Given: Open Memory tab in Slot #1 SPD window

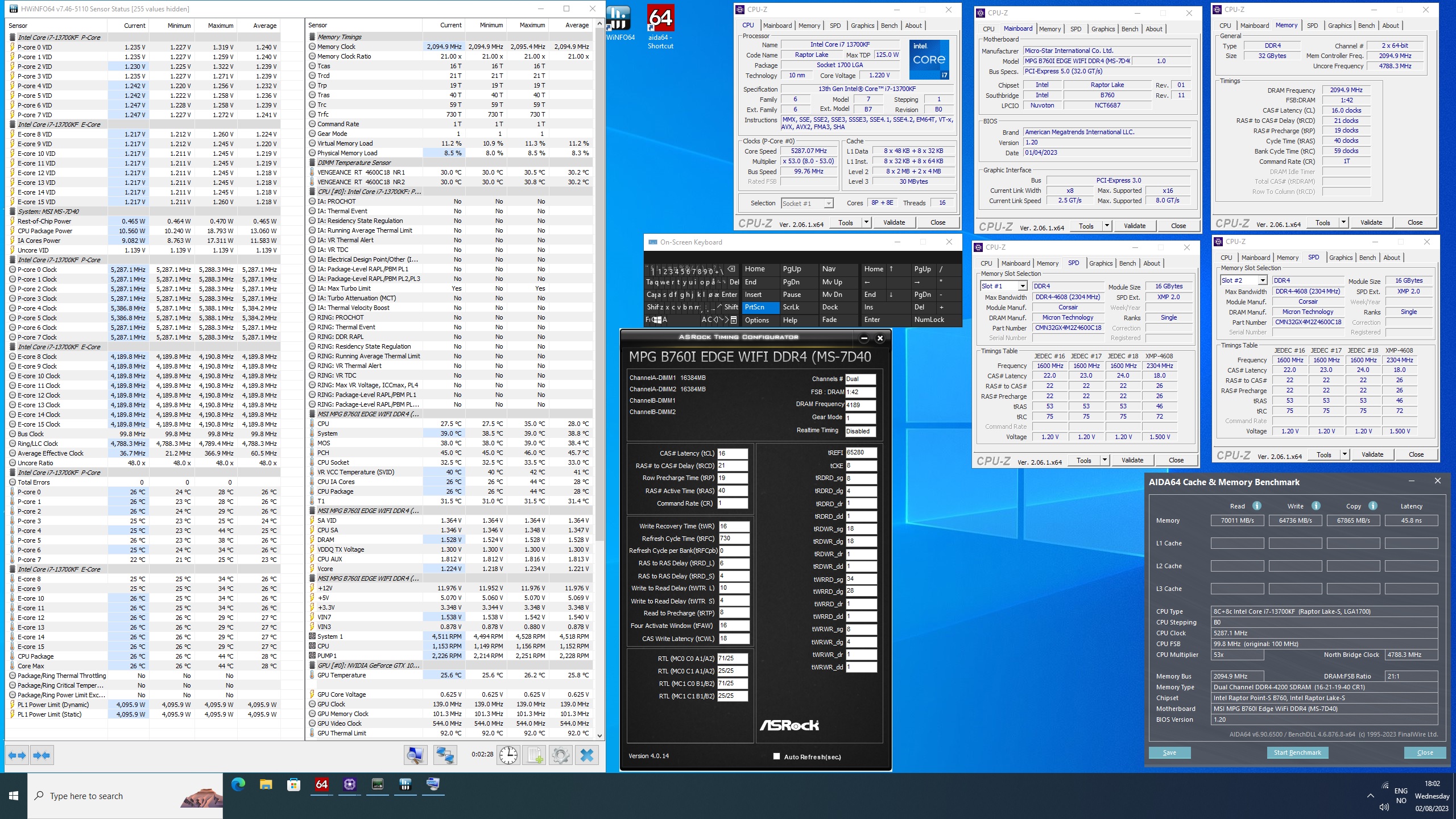Looking at the screenshot, I should [x=1048, y=263].
